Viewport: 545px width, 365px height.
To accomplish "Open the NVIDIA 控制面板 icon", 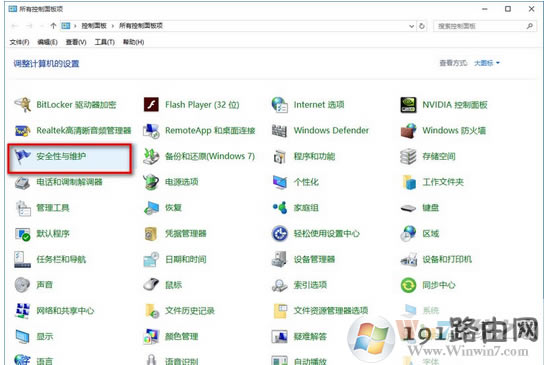I will (408, 105).
